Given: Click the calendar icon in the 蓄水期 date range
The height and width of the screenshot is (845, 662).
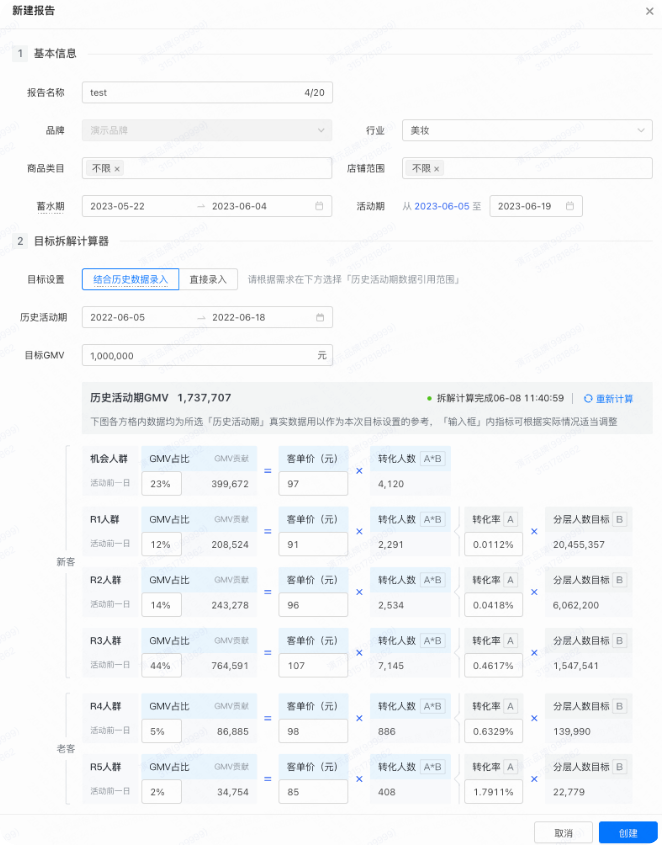Looking at the screenshot, I should (x=319, y=206).
